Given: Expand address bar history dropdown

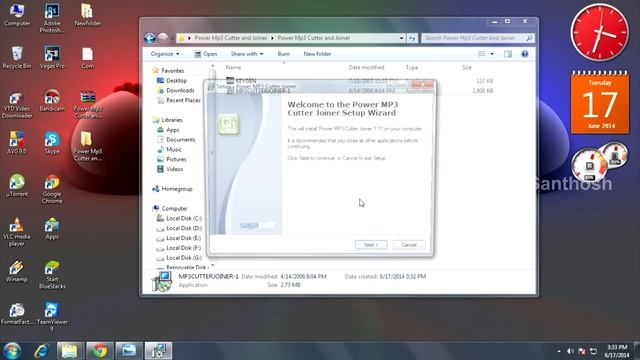Looking at the screenshot, I should click(402, 38).
